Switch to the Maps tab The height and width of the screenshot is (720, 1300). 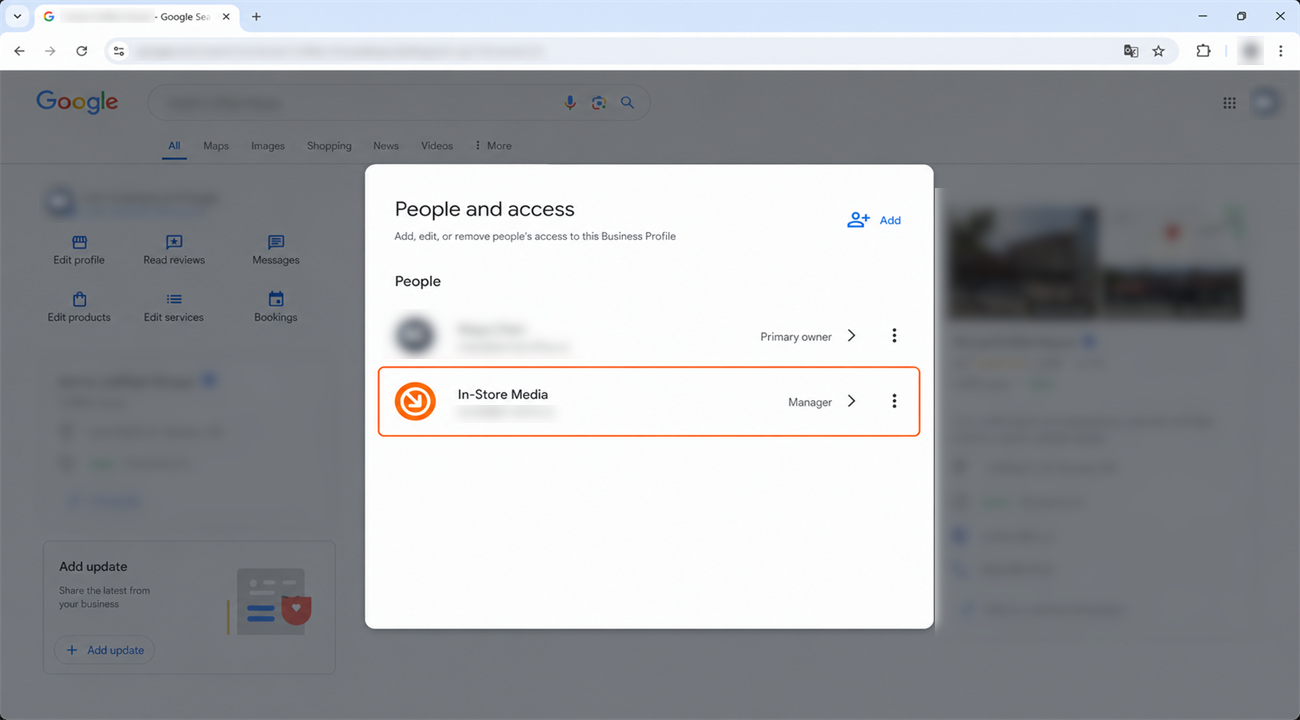click(x=216, y=146)
